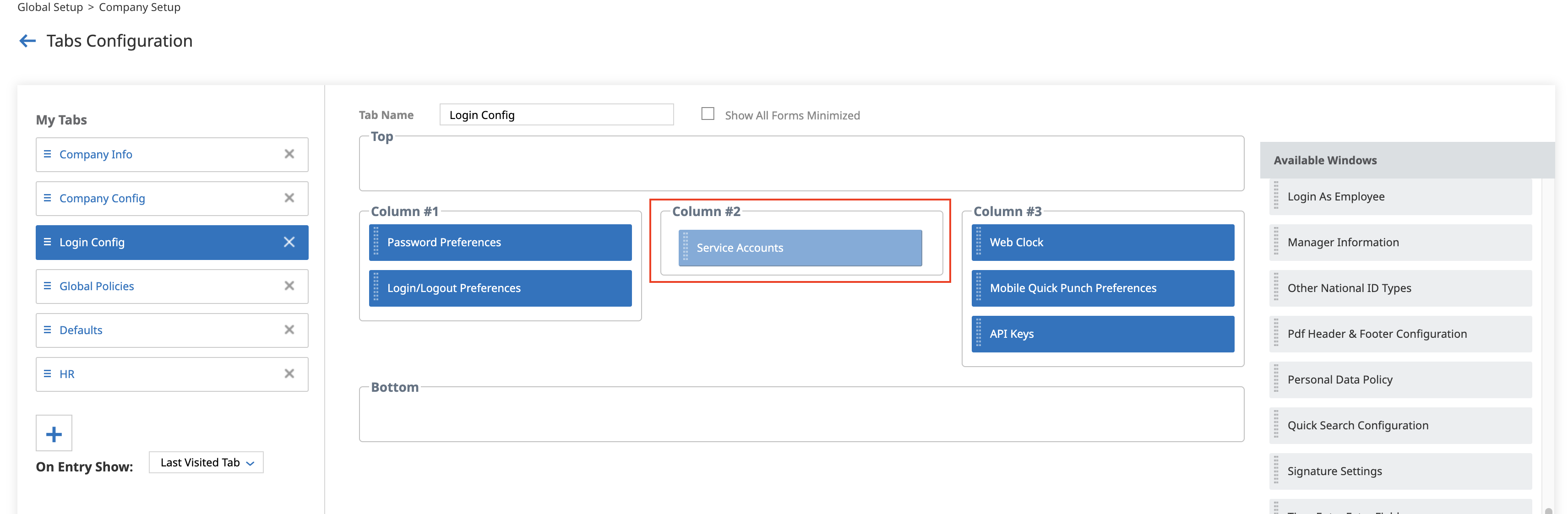Image resolution: width=1568 pixels, height=514 pixels.
Task: Click into the Tab Name input field
Action: coord(556,115)
